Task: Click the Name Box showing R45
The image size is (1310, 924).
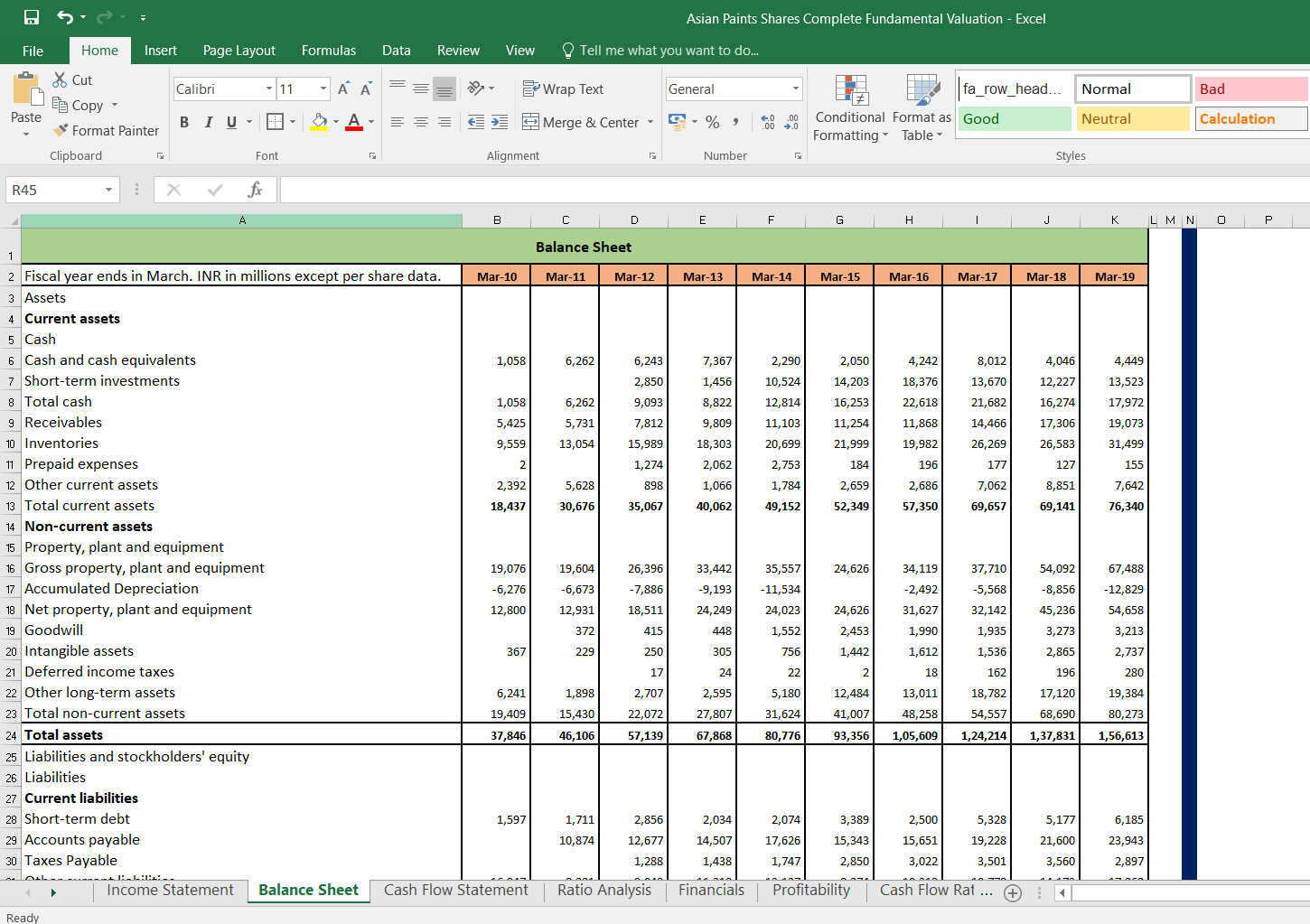Action: pos(52,190)
